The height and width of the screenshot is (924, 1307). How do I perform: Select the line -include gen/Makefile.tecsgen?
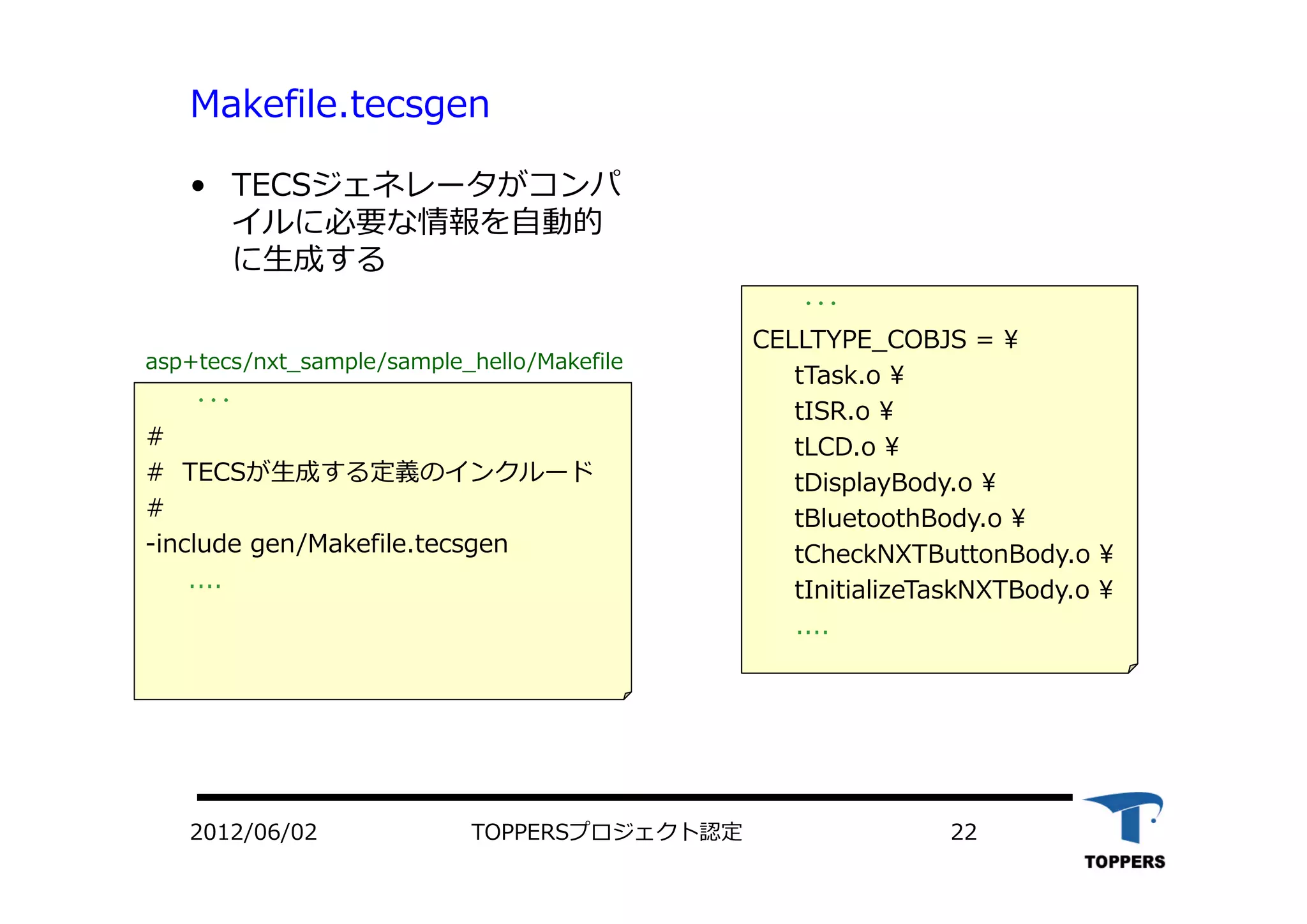[327, 544]
